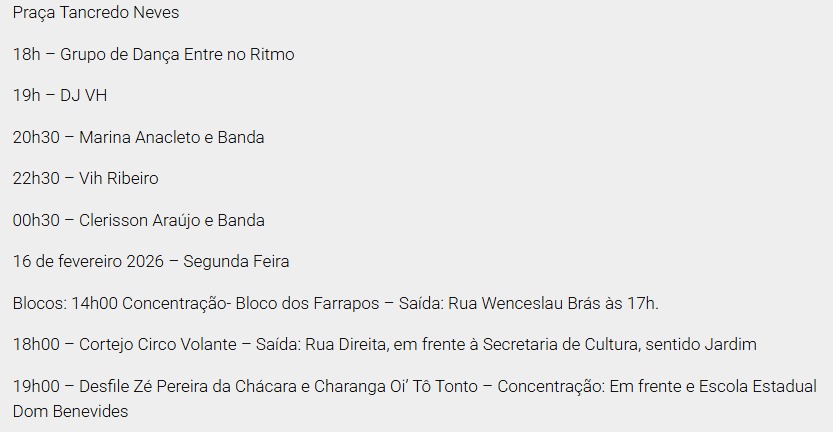This screenshot has height=432, width=833.
Task: Click the Praça Tancredo Neves heading text
Action: click(95, 13)
